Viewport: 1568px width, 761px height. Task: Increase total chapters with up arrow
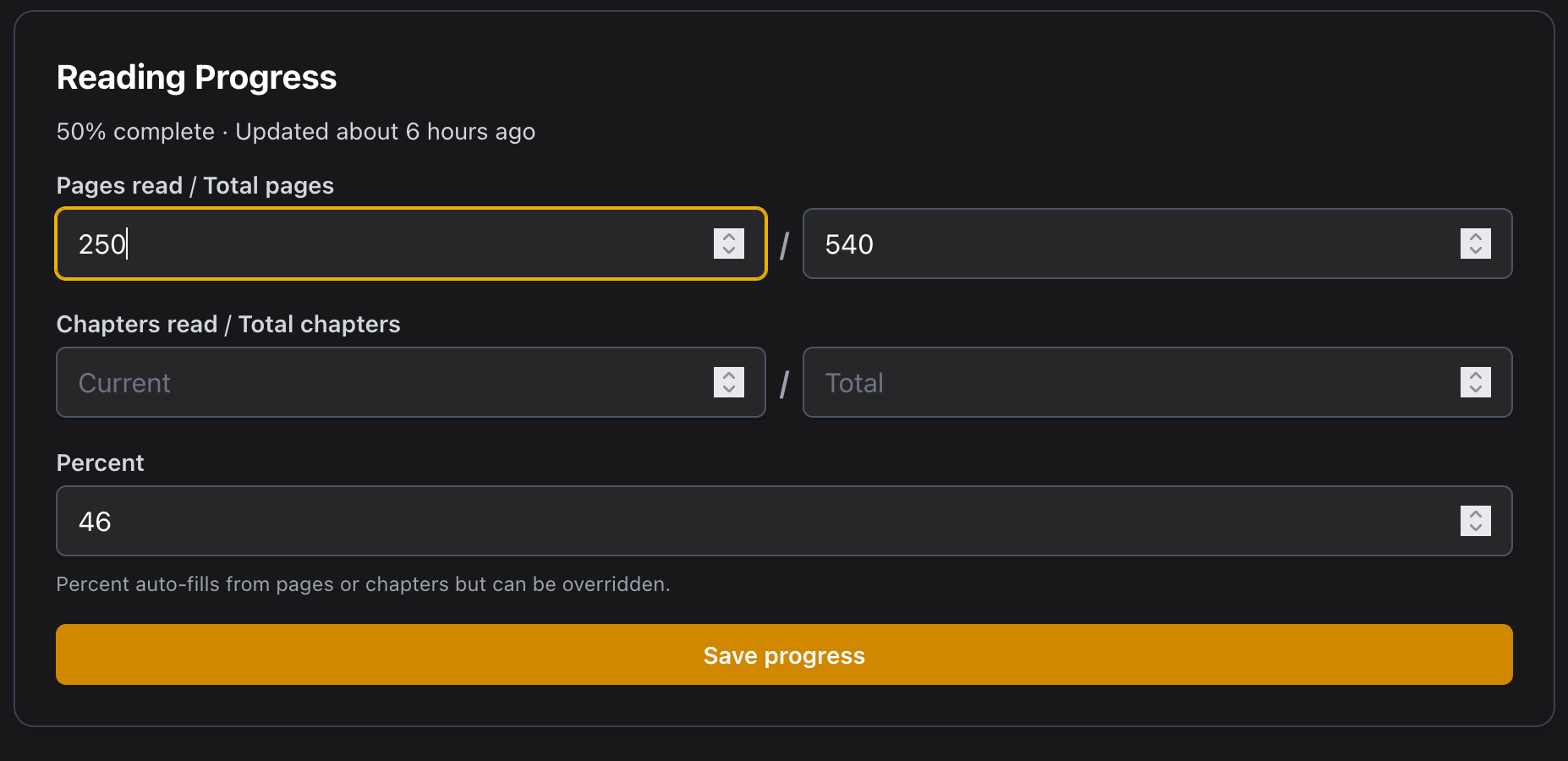point(1475,375)
